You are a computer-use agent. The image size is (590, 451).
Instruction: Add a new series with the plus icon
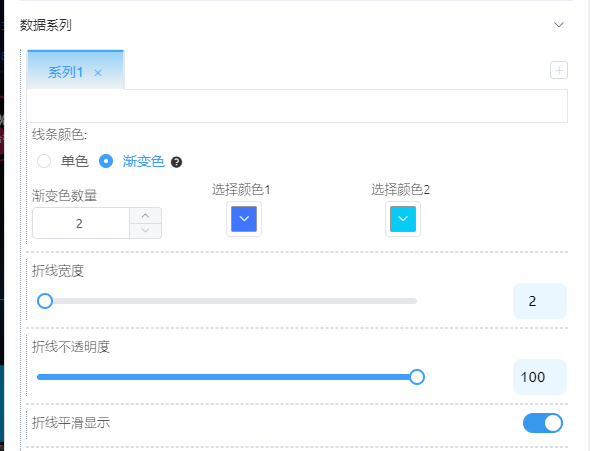pyautogui.click(x=559, y=70)
